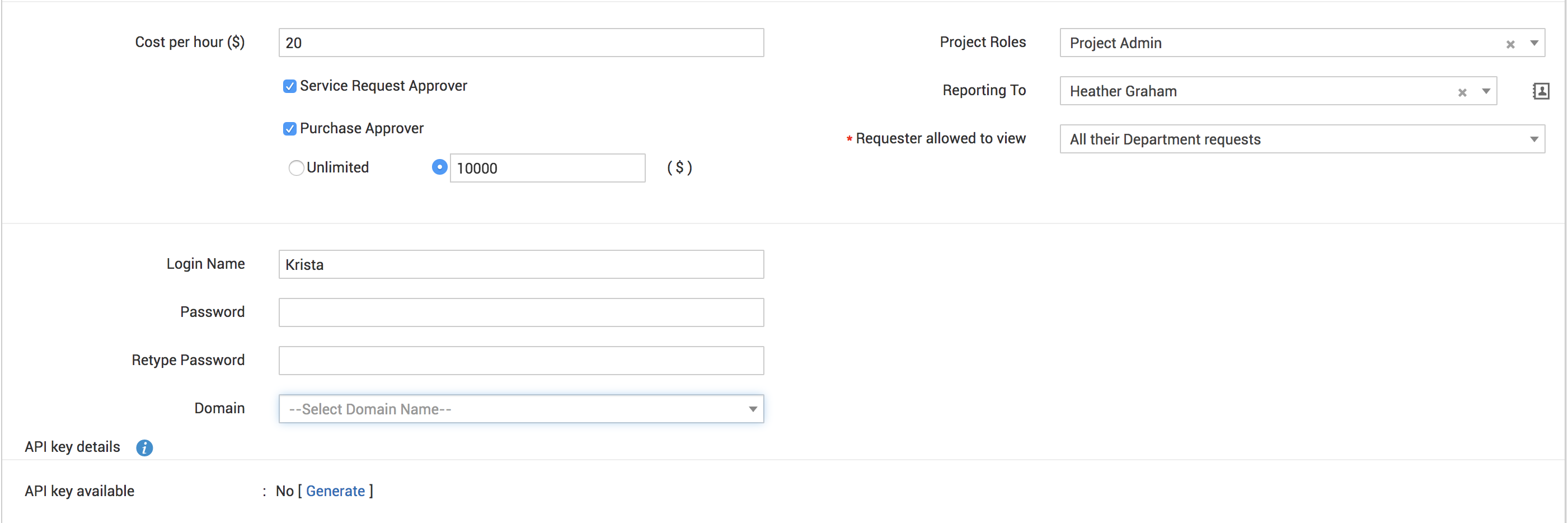
Task: Open the Requester allowed to view dropdown
Action: pyautogui.click(x=1302, y=139)
